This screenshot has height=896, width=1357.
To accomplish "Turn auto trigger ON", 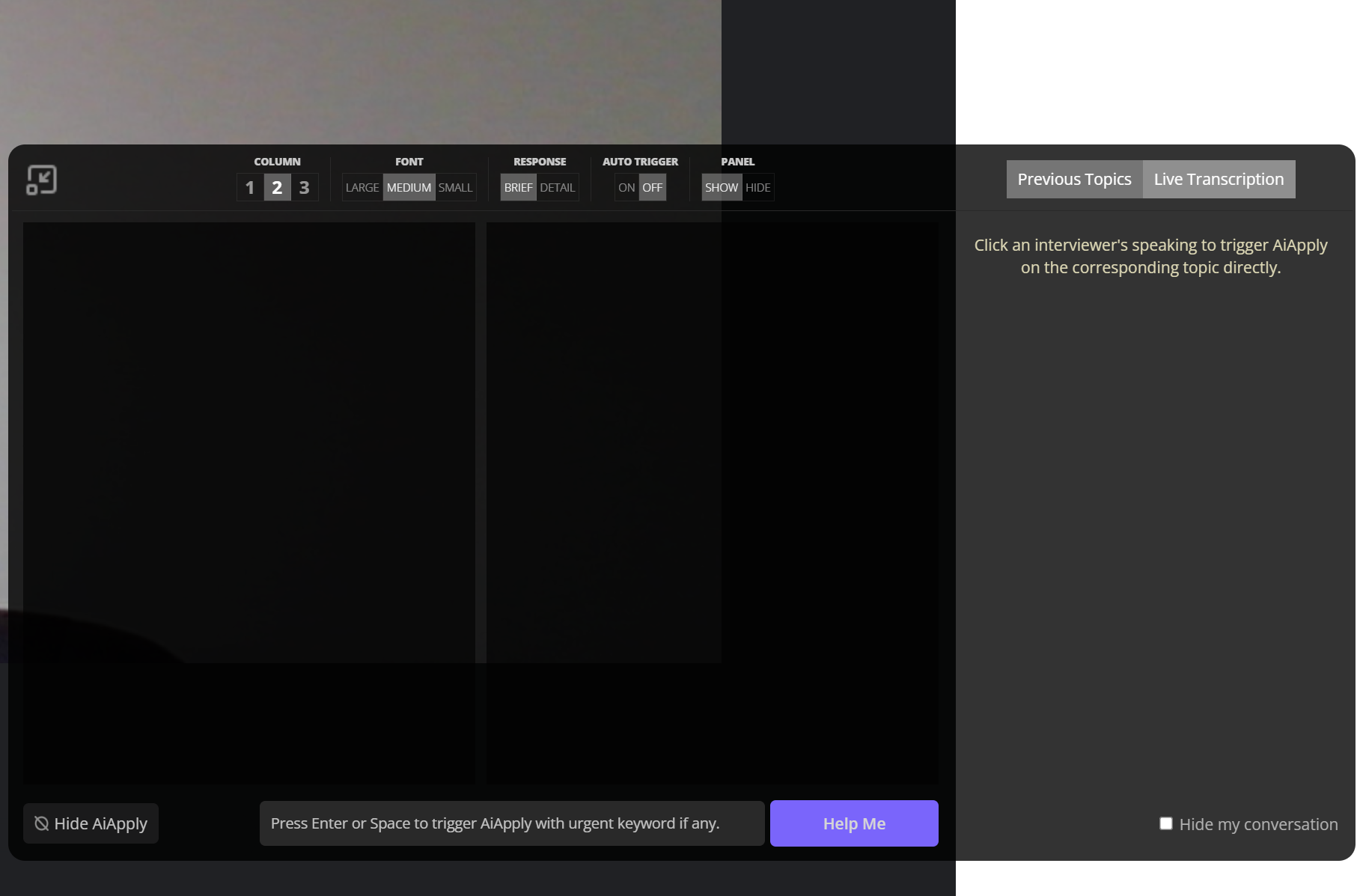I will 626,187.
